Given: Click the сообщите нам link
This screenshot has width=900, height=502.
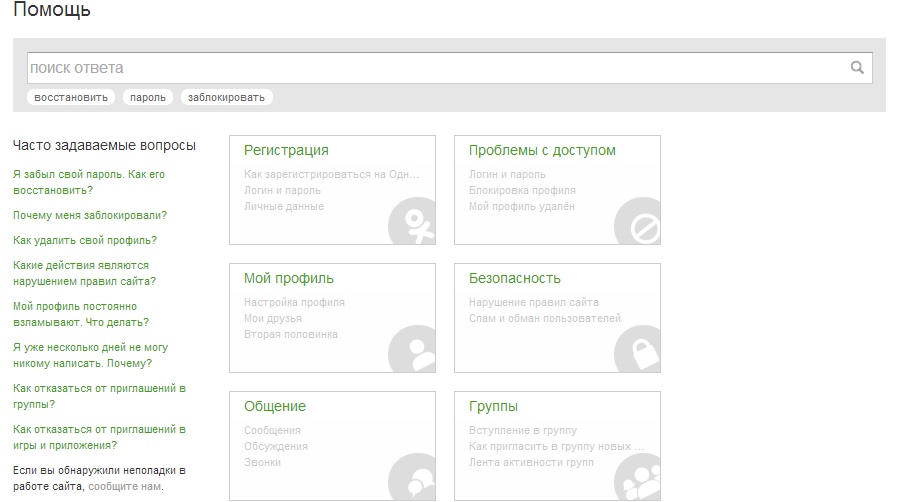Looking at the screenshot, I should [x=126, y=487].
